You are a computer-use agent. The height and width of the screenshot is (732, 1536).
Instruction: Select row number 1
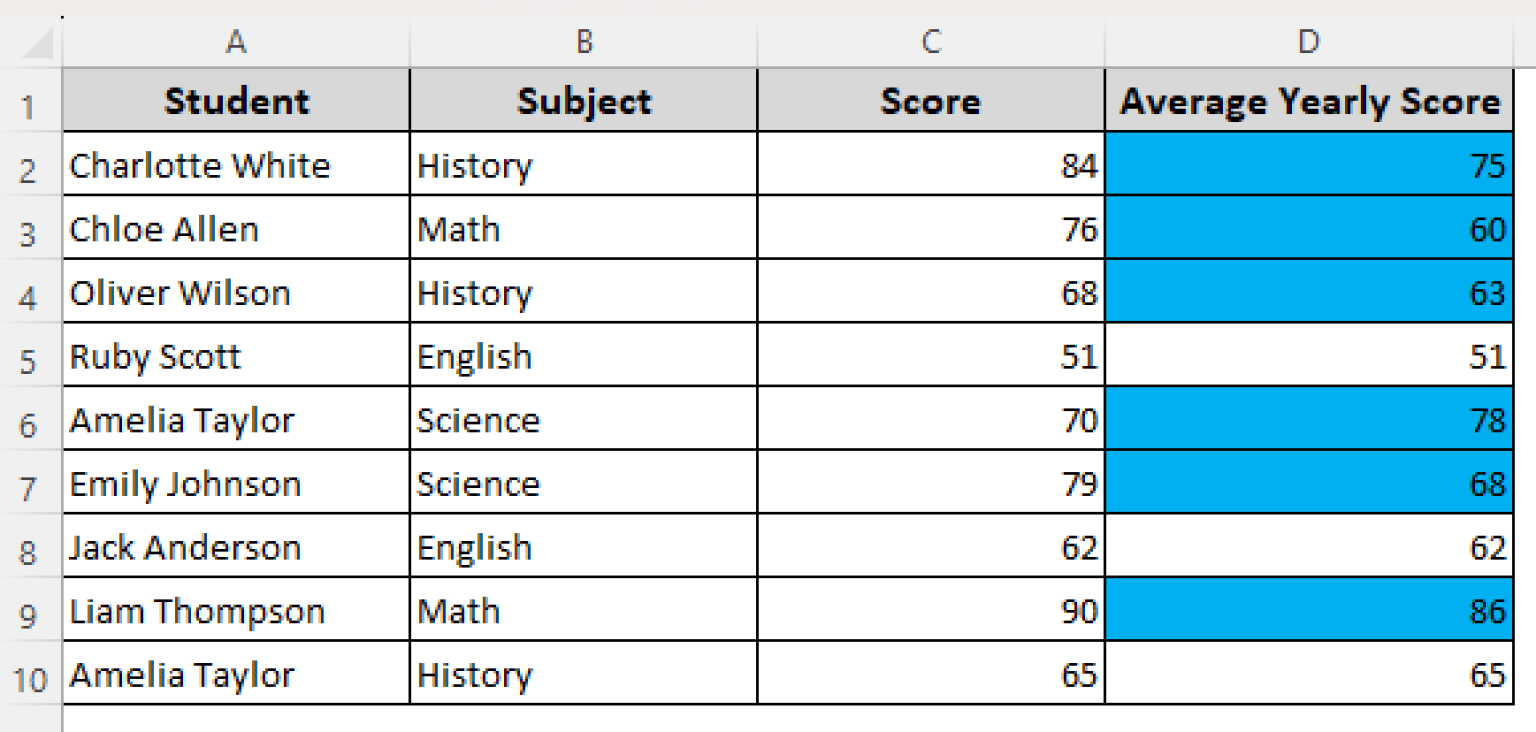click(x=31, y=100)
